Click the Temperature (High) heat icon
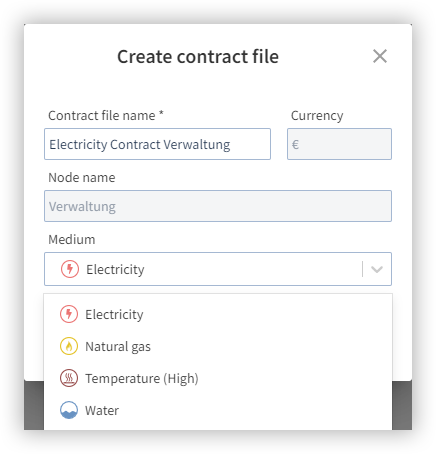This screenshot has width=436, height=454. click(69, 378)
